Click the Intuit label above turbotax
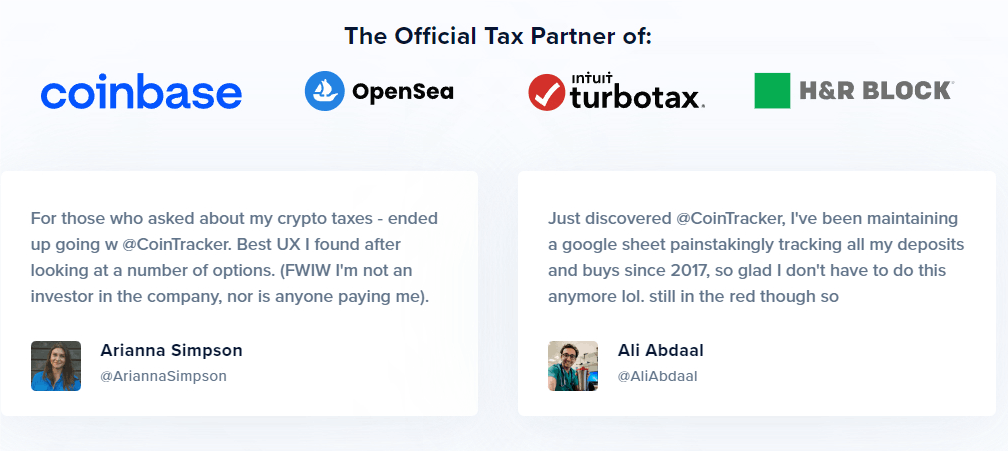The width and height of the screenshot is (1008, 451). [x=591, y=80]
